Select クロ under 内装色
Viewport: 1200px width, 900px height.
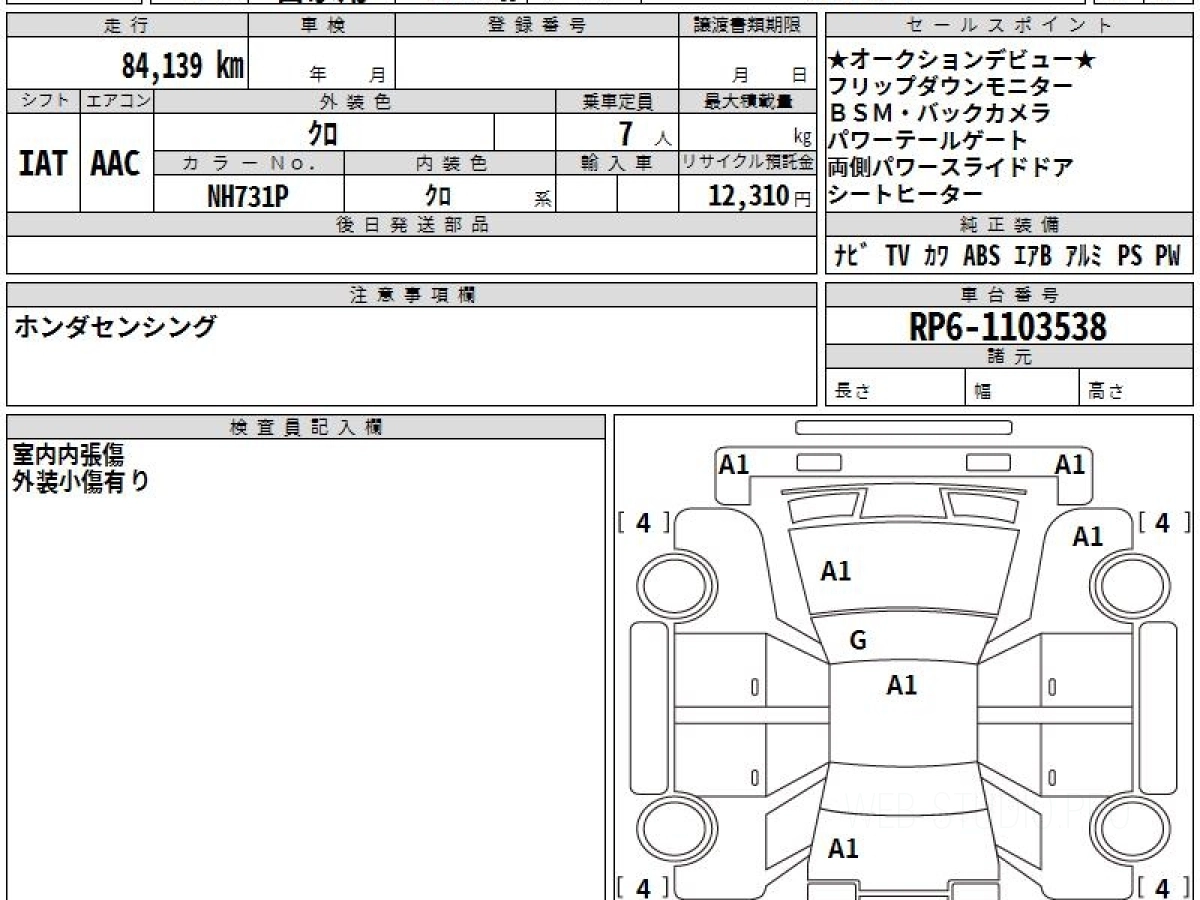[x=437, y=195]
